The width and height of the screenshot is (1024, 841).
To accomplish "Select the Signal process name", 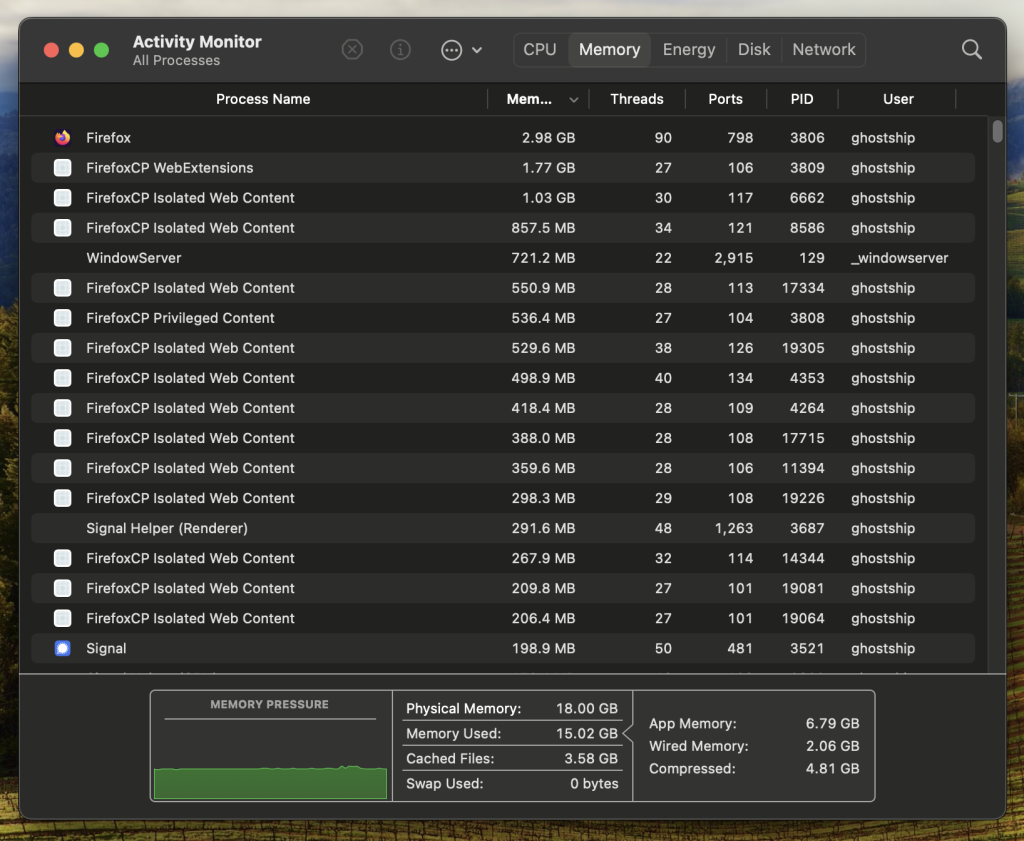I will pyautogui.click(x=106, y=648).
